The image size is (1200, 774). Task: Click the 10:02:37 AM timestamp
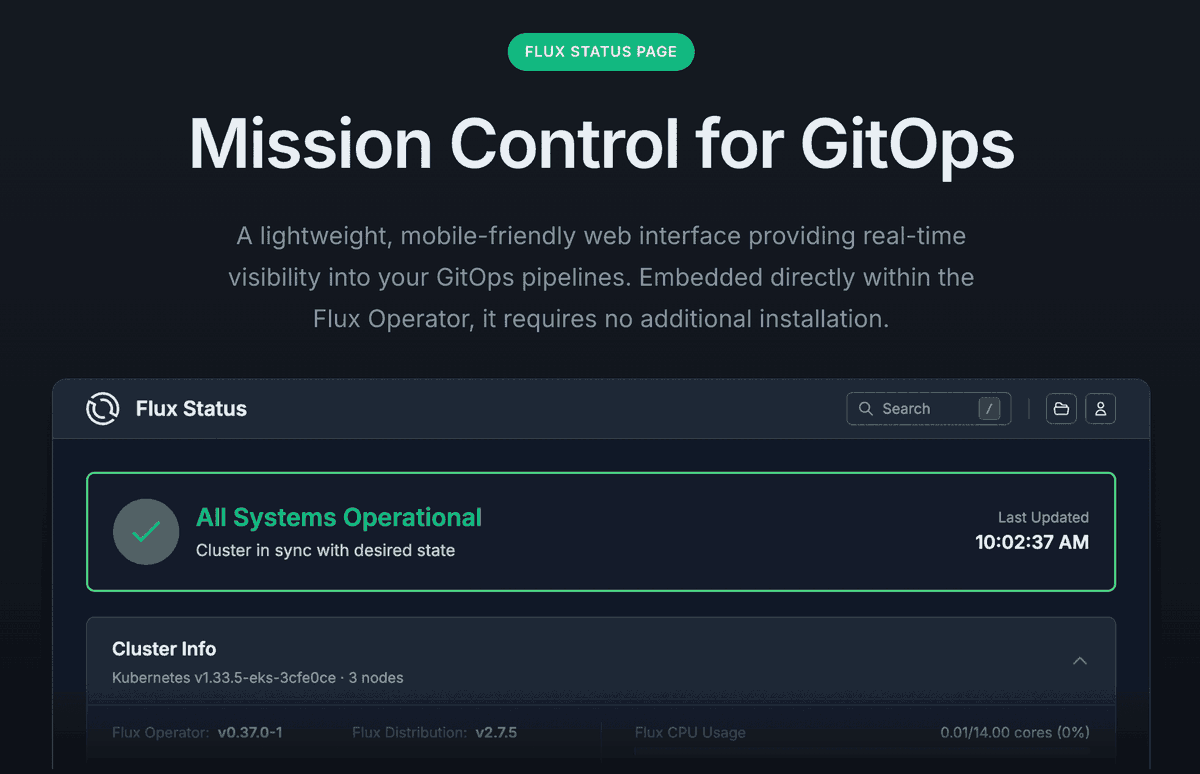(x=1032, y=542)
